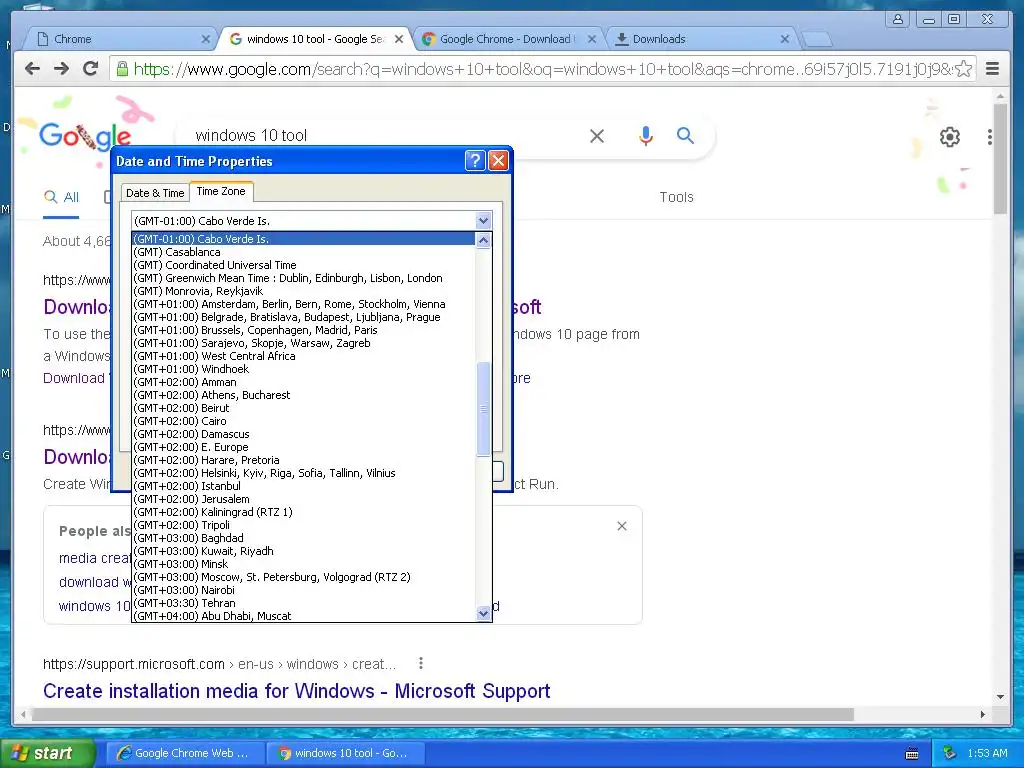Viewport: 1024px width, 768px height.
Task: Clear the search query with the X icon
Action: [597, 136]
